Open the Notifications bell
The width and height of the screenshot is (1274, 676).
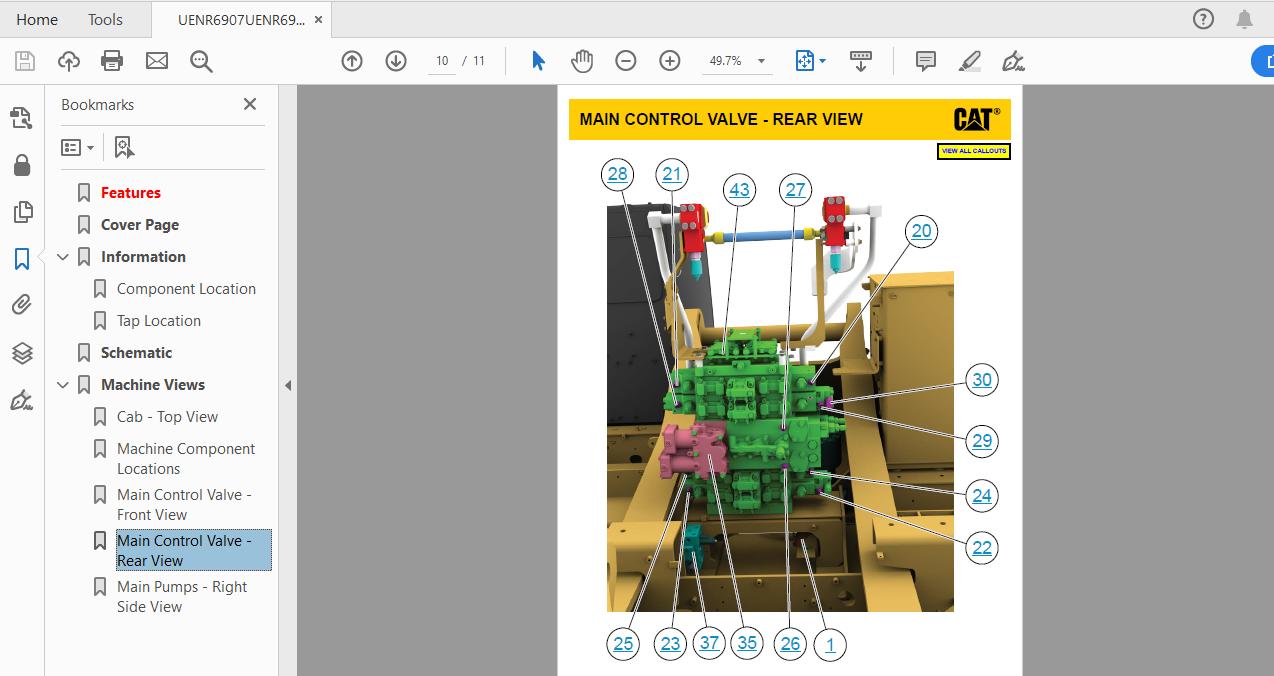click(1244, 19)
